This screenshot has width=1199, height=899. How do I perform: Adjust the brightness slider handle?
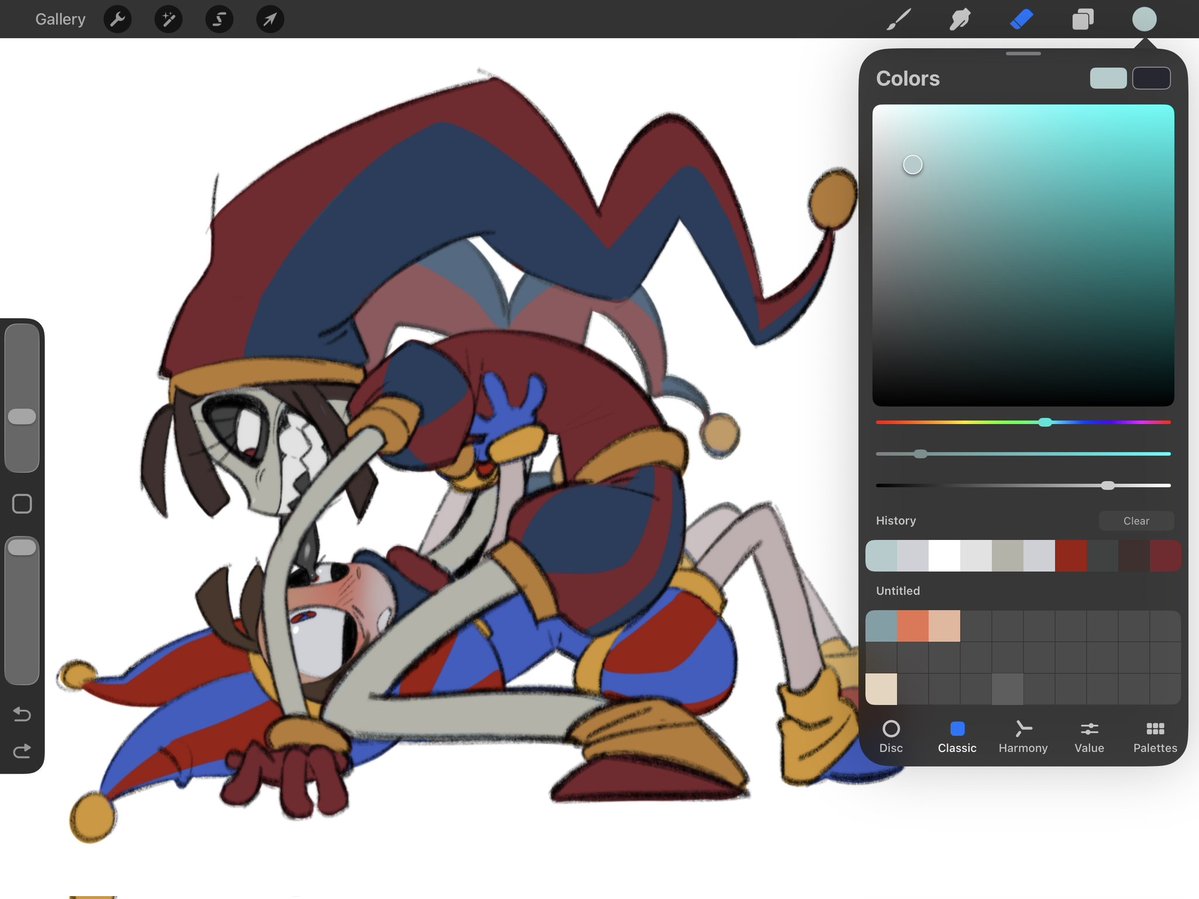(1107, 485)
